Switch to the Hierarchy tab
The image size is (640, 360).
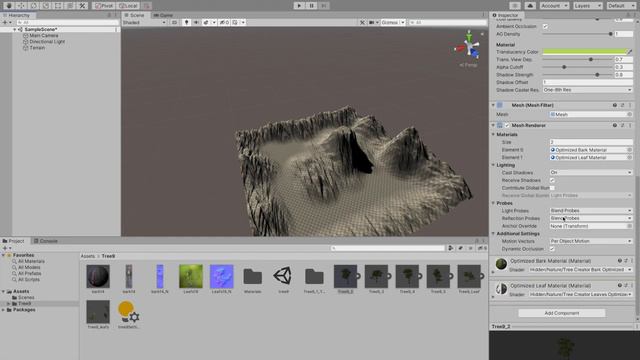click(x=17, y=15)
